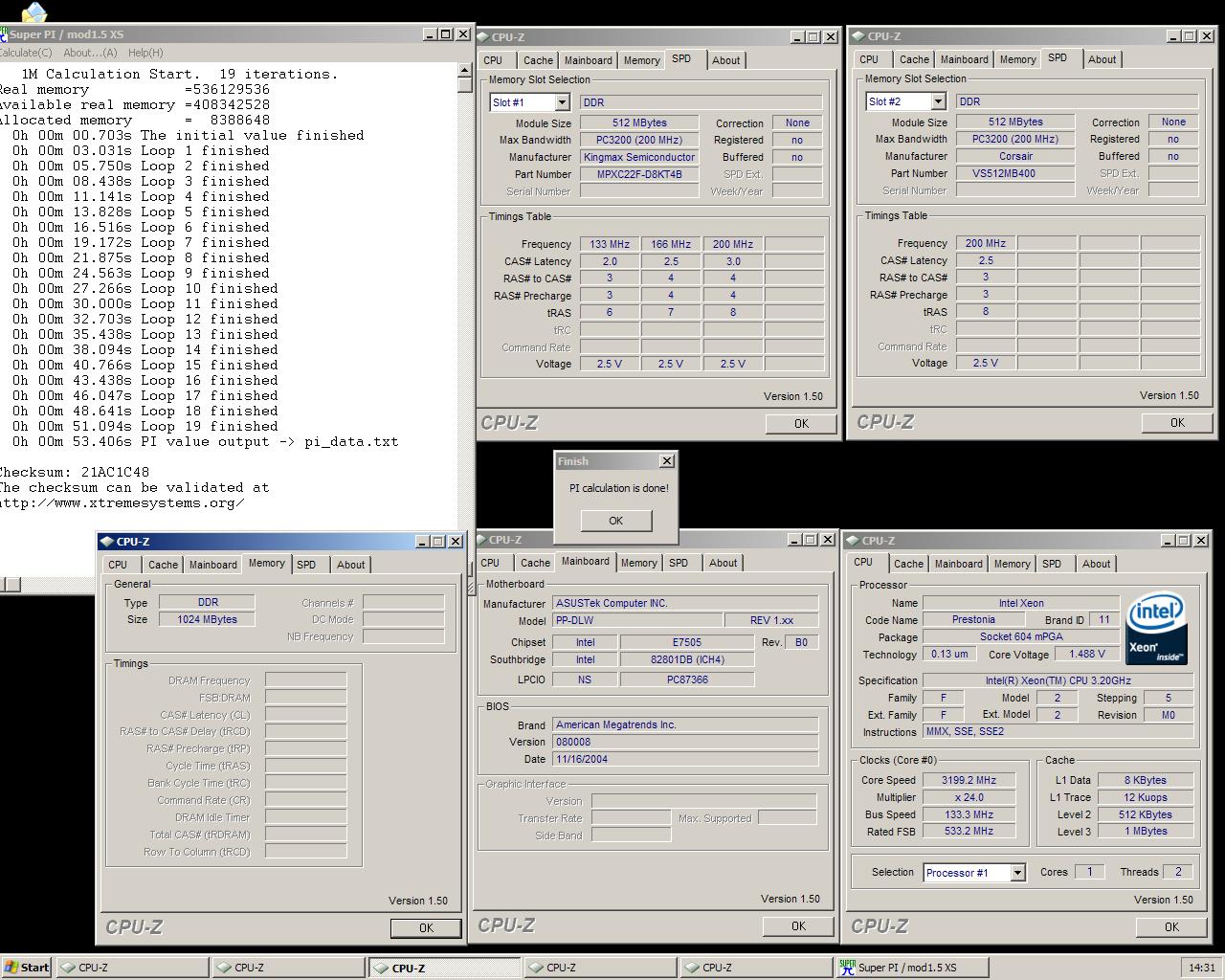The image size is (1225, 980).
Task: Click the Loop 19 finished line
Action: (x=145, y=426)
